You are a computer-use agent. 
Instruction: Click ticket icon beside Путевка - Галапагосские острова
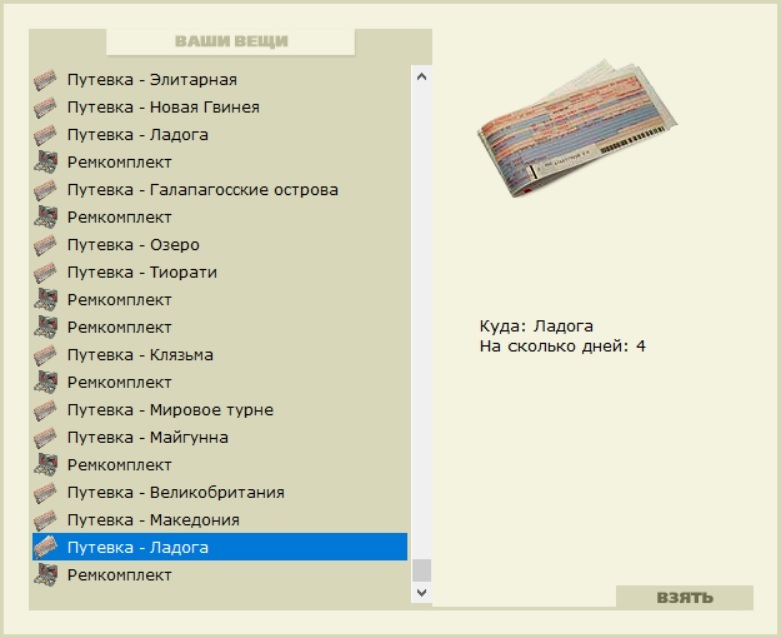click(x=45, y=190)
